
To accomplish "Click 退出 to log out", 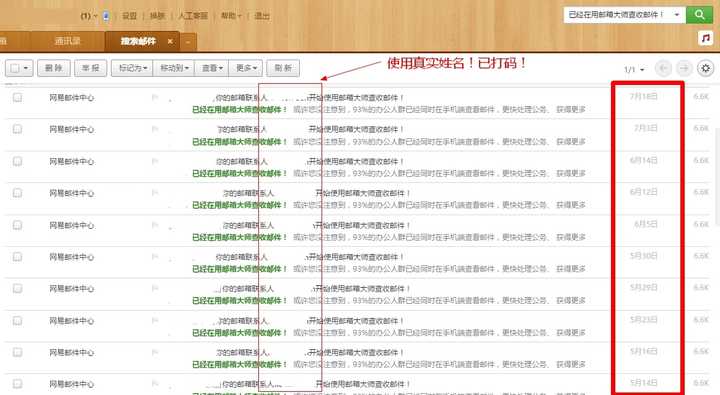I will 262,16.
